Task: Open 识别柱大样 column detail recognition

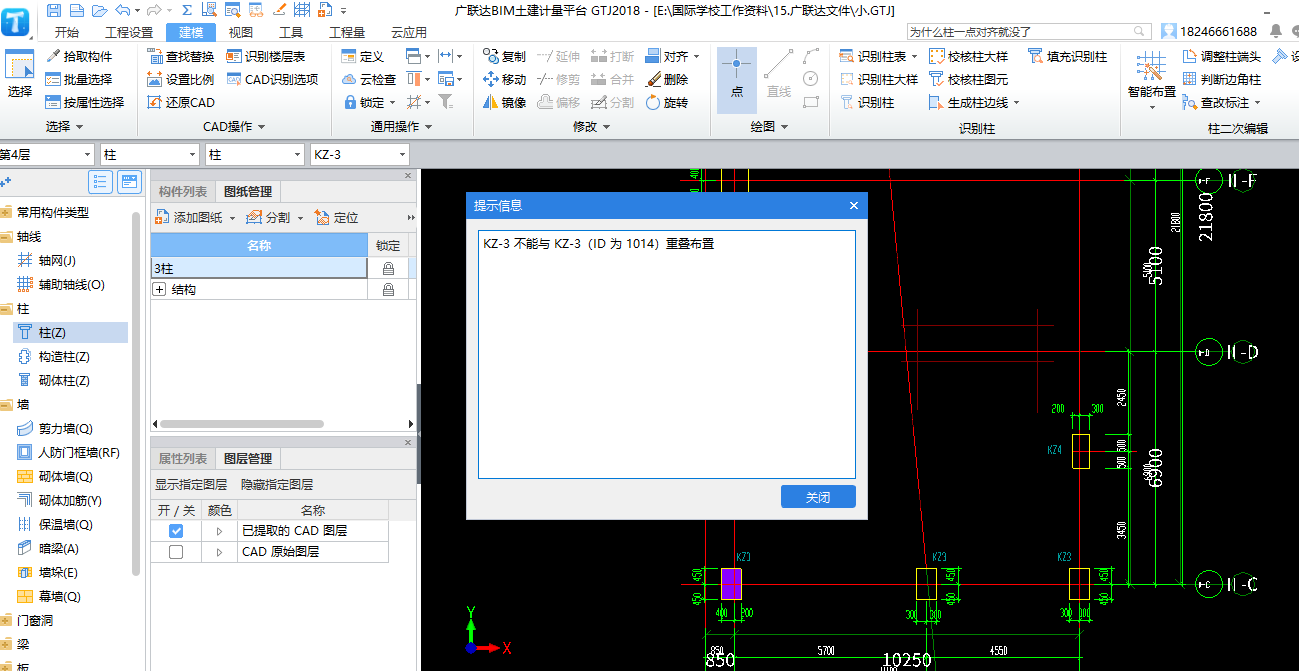Action: tap(879, 79)
